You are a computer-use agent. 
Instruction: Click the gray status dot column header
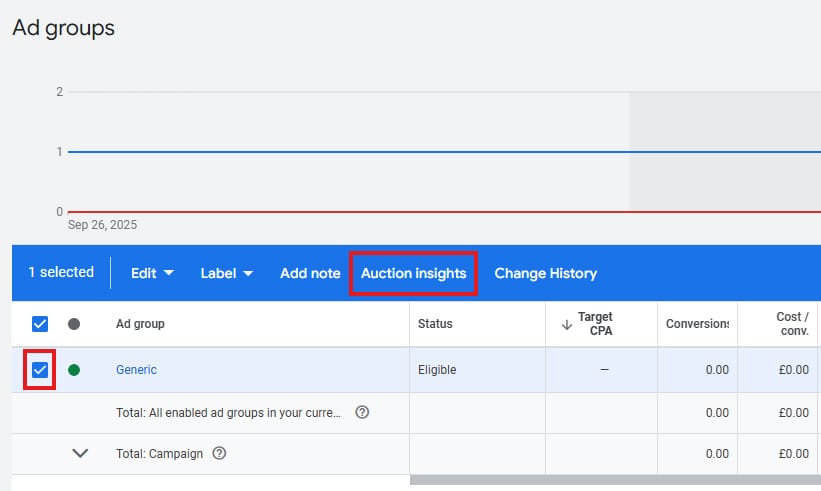(74, 324)
